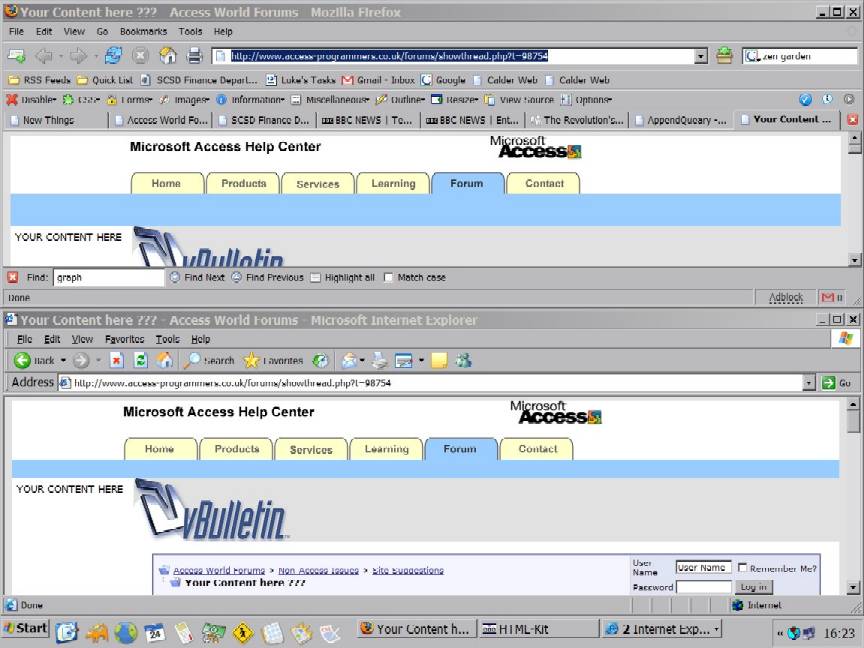Click HTML-Kit taskbar button
Screen dimensions: 864x648
[538, 629]
